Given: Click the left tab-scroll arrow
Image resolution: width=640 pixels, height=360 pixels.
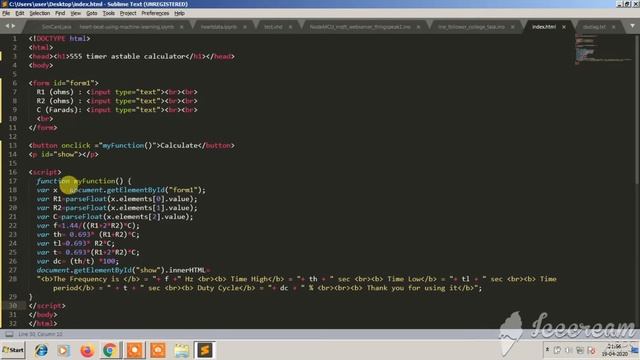Looking at the screenshot, I should click(x=7, y=26).
